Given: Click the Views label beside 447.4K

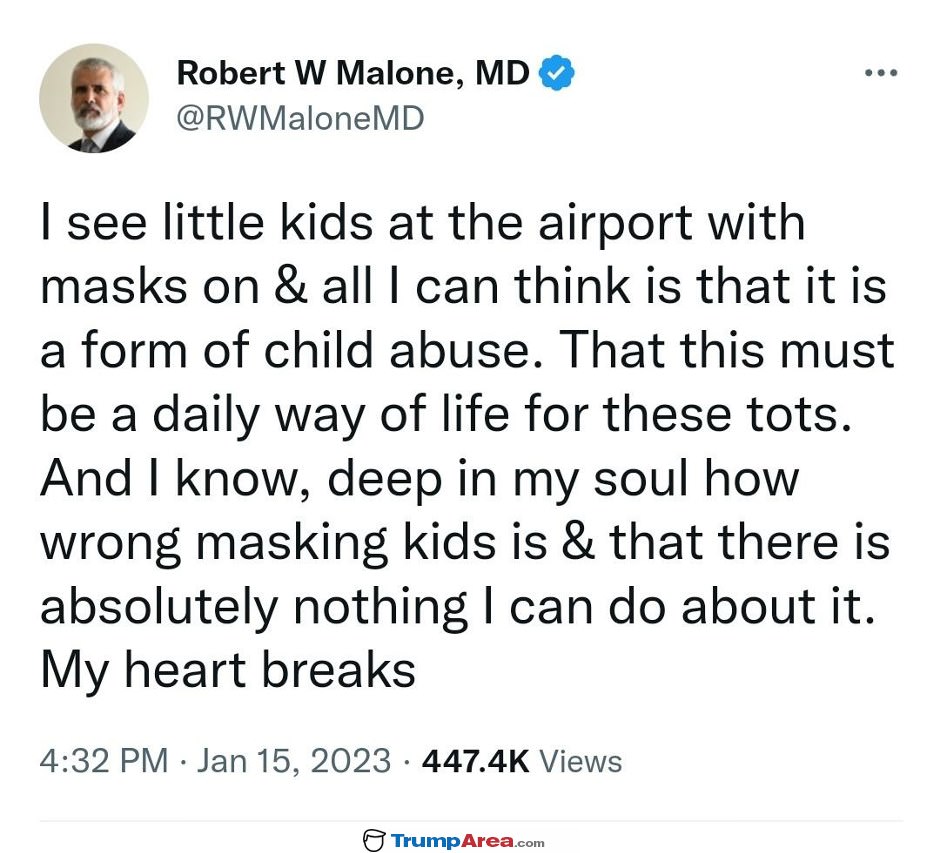Looking at the screenshot, I should point(580,761).
